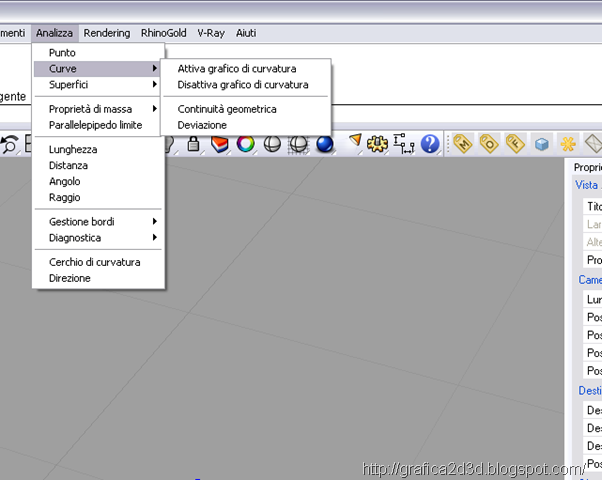Viewport: 602px width, 480px height.
Task: Open the gear options icon
Action: click(377, 144)
